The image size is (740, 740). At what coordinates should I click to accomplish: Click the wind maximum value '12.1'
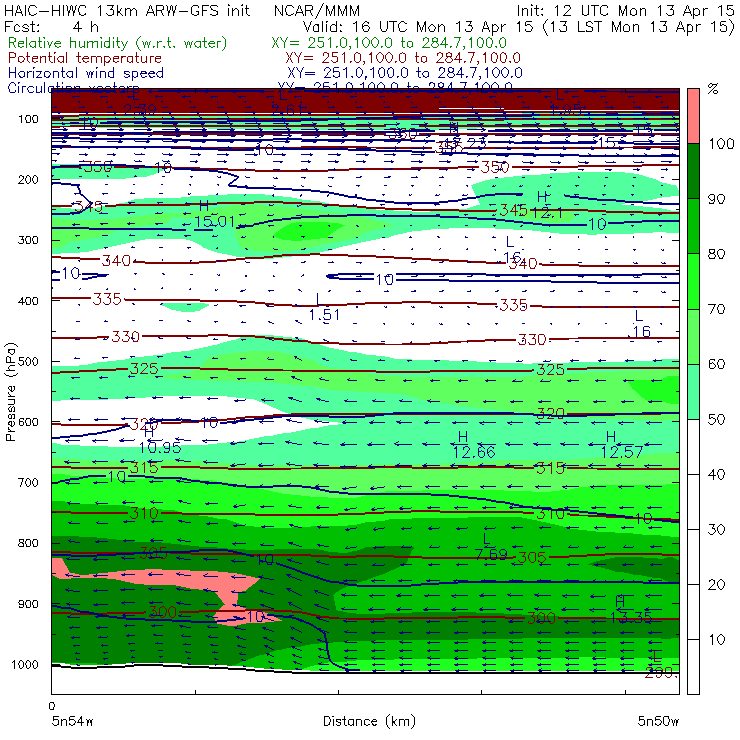click(547, 213)
